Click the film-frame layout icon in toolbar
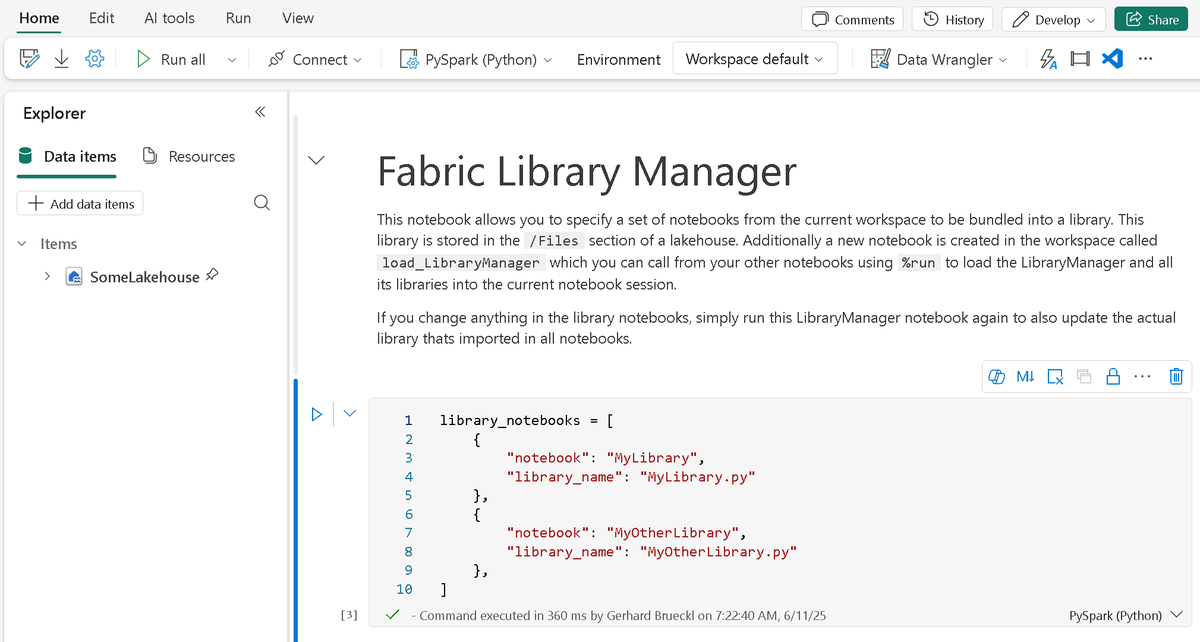The width and height of the screenshot is (1200, 642). 1079,59
